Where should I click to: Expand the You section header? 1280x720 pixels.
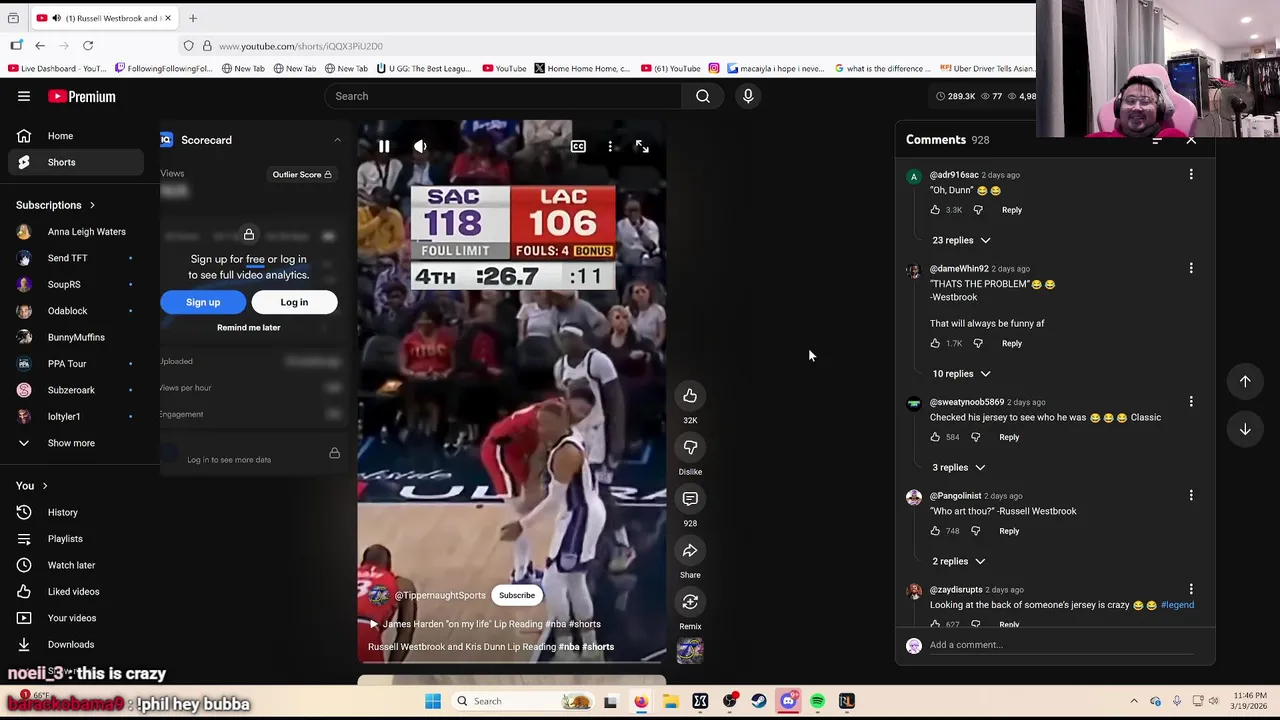pos(32,486)
